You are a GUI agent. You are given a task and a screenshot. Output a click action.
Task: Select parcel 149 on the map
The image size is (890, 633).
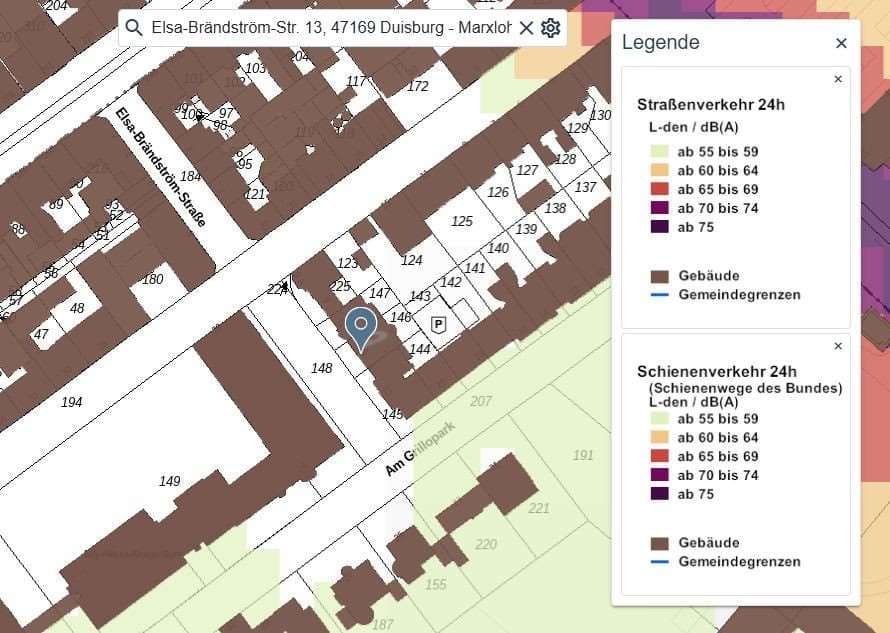170,481
